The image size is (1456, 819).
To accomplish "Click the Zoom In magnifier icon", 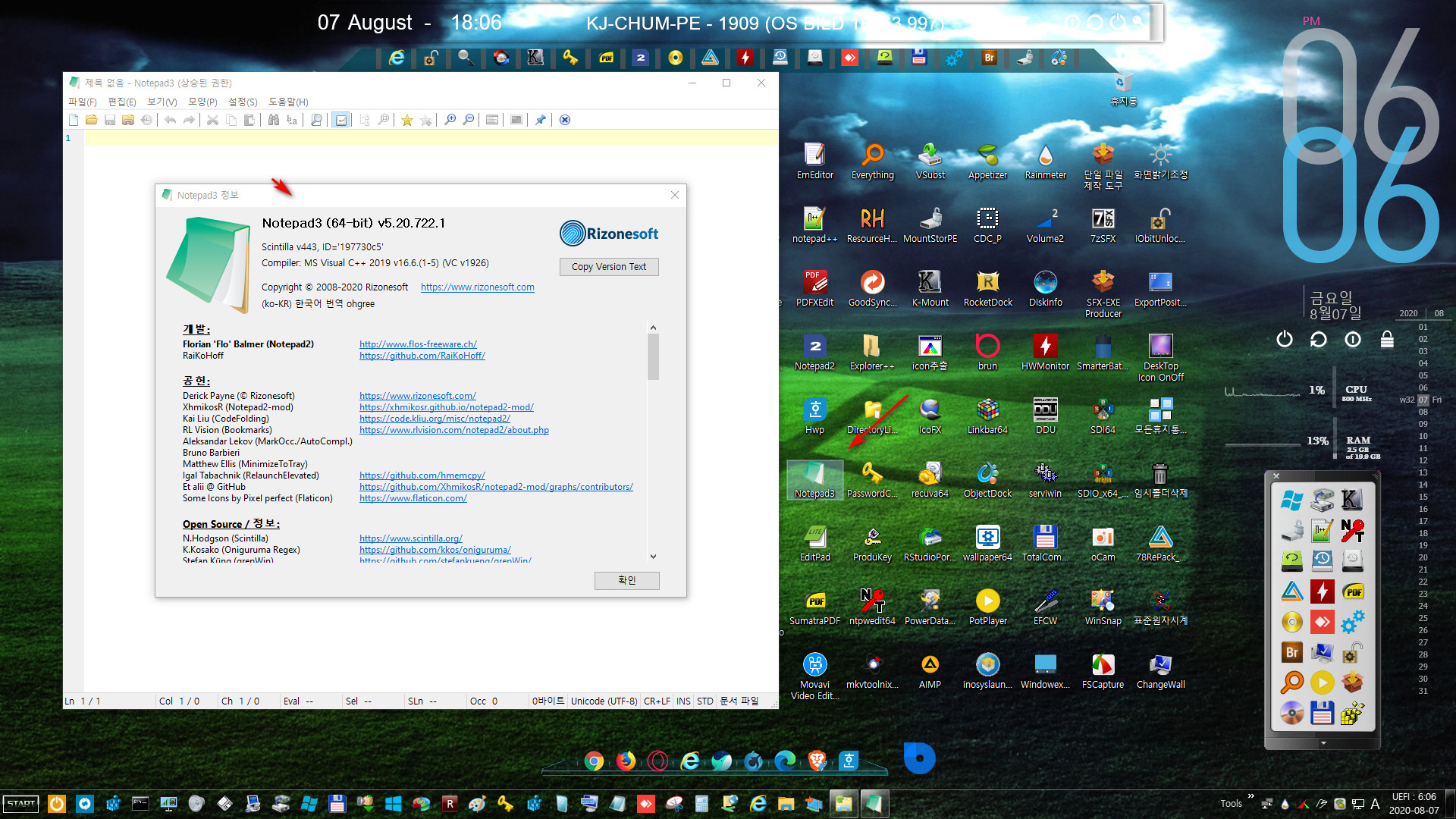I will pyautogui.click(x=450, y=120).
